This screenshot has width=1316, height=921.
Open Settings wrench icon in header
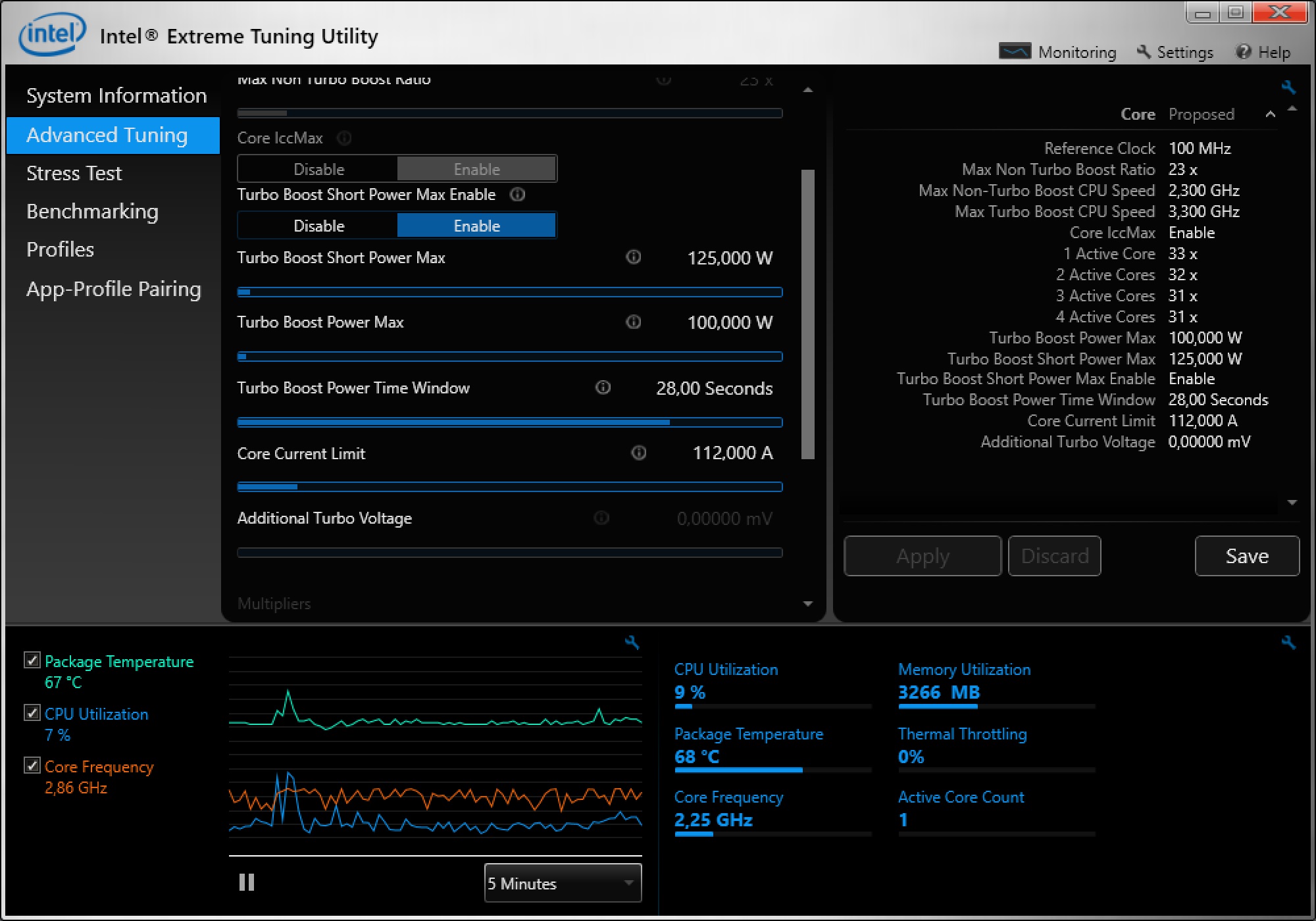click(1144, 51)
